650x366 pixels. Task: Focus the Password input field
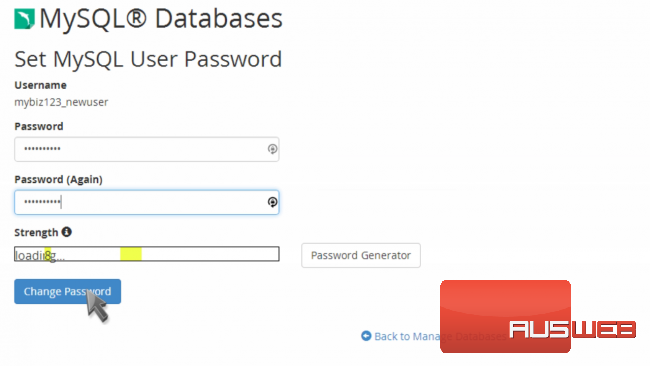(147, 149)
